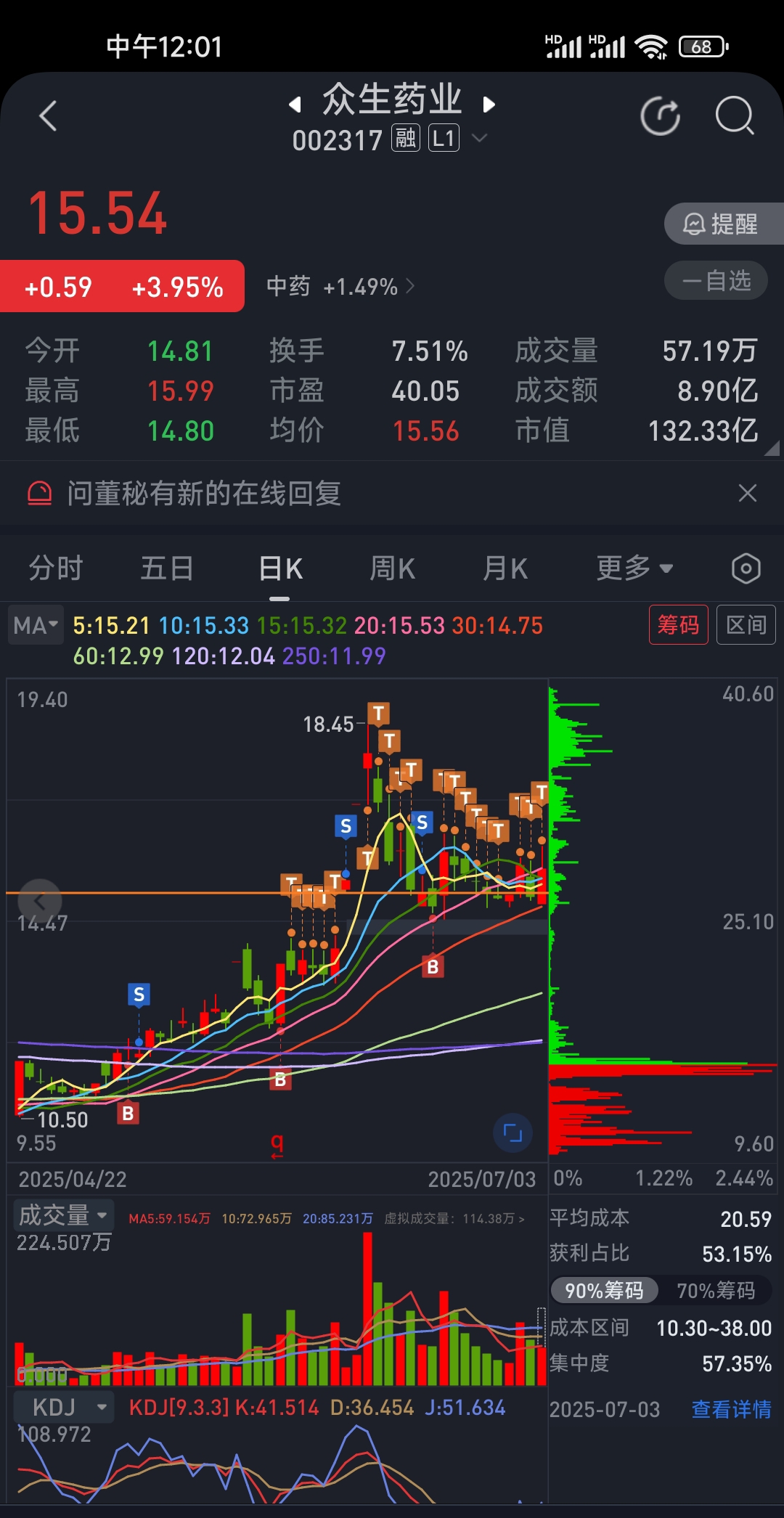Tap the 成本区间 10.30~38.00 value
The width and height of the screenshot is (784, 1518).
coord(714,1328)
